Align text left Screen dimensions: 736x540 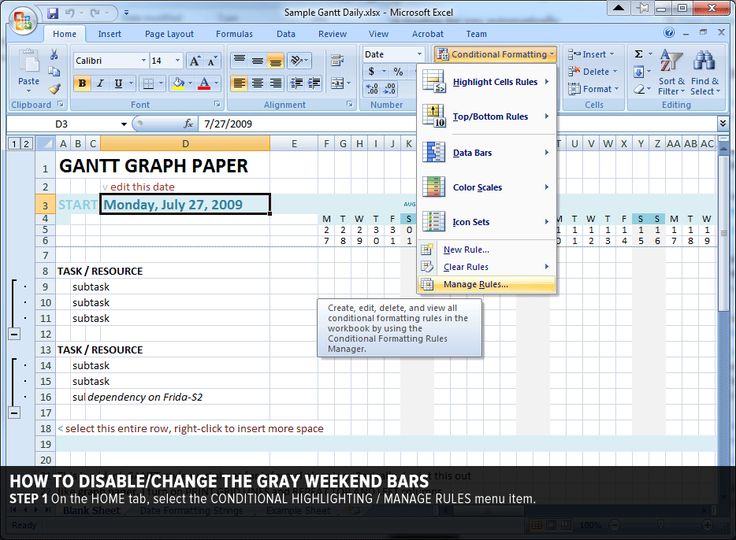pos(239,84)
